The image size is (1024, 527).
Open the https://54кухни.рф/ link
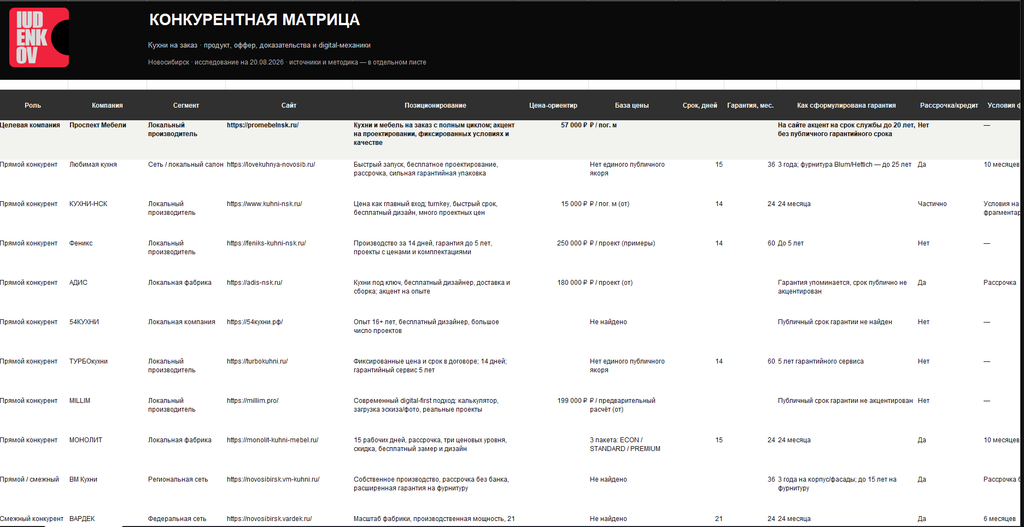[255, 322]
